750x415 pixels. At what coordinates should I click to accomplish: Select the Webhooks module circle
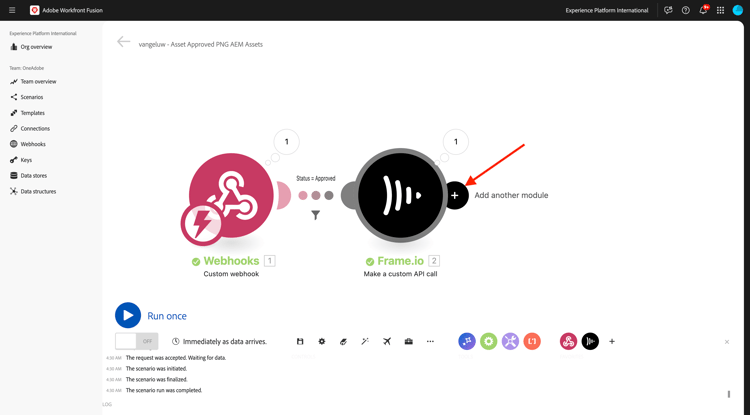(x=232, y=195)
